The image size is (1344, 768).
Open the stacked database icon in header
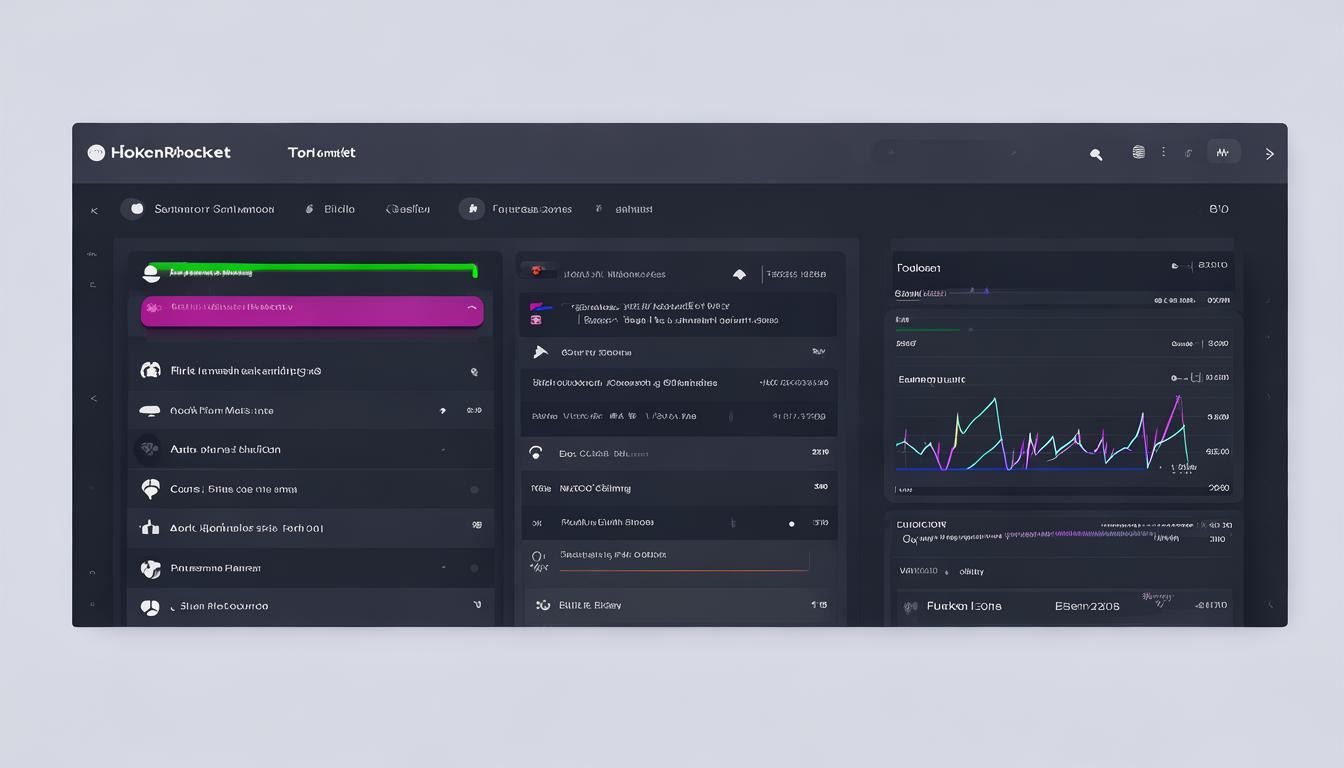(x=1138, y=153)
